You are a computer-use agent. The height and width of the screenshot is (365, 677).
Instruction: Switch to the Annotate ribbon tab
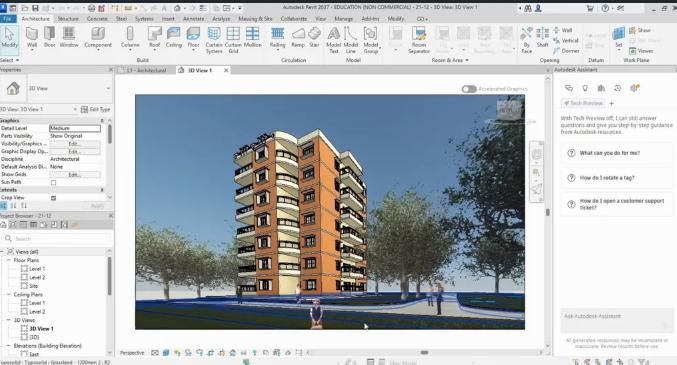point(193,19)
